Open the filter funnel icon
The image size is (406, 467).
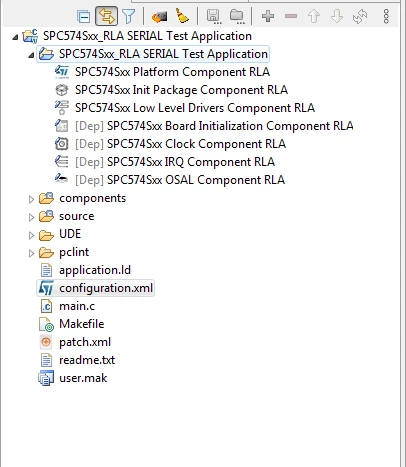pyautogui.click(x=129, y=16)
